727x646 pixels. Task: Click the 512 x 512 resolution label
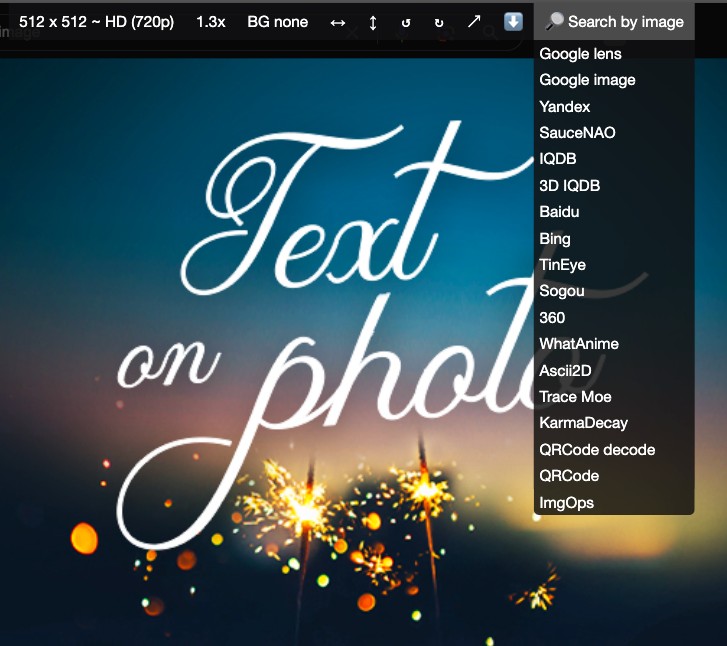[x=96, y=22]
